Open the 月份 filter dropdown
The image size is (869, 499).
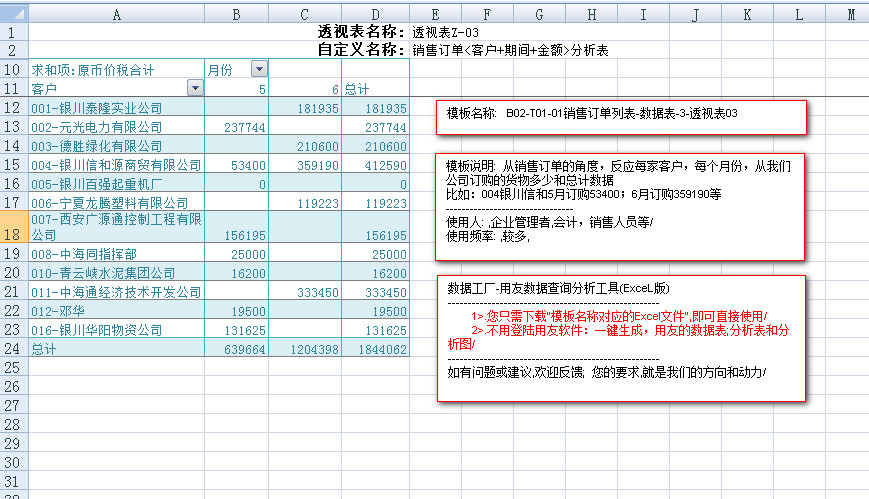pos(259,69)
